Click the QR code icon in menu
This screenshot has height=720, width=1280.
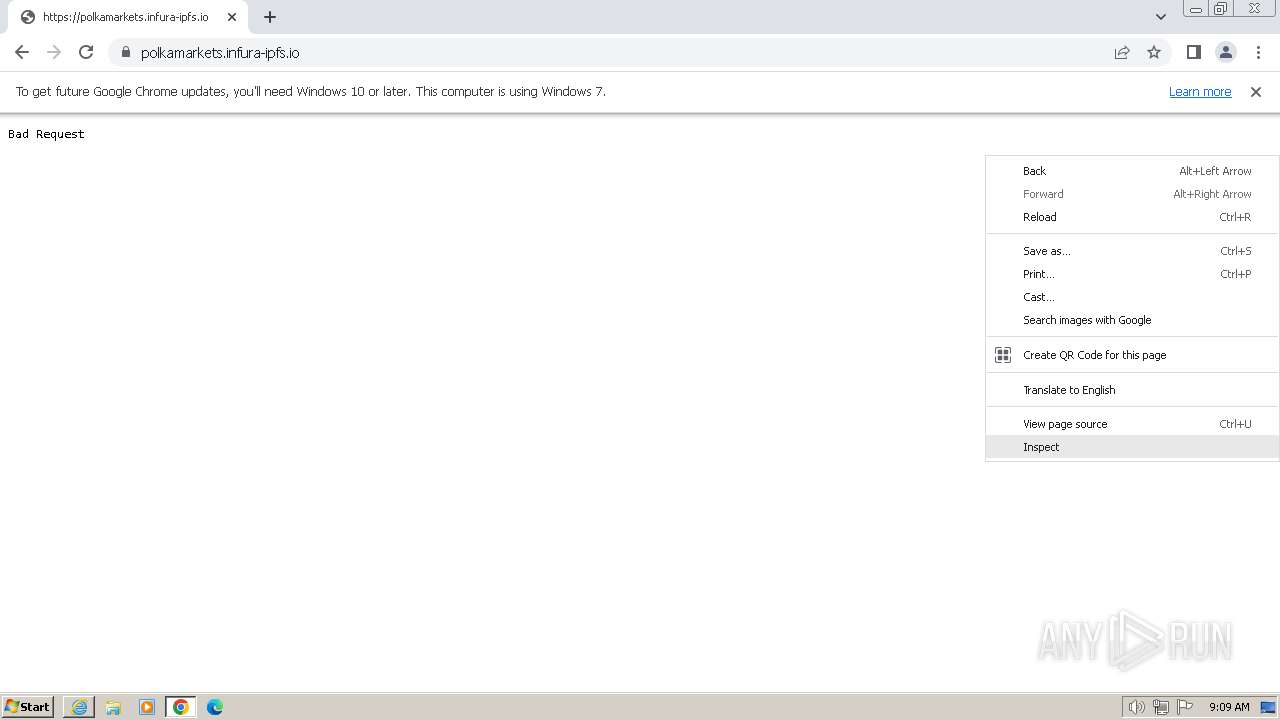coord(1003,355)
